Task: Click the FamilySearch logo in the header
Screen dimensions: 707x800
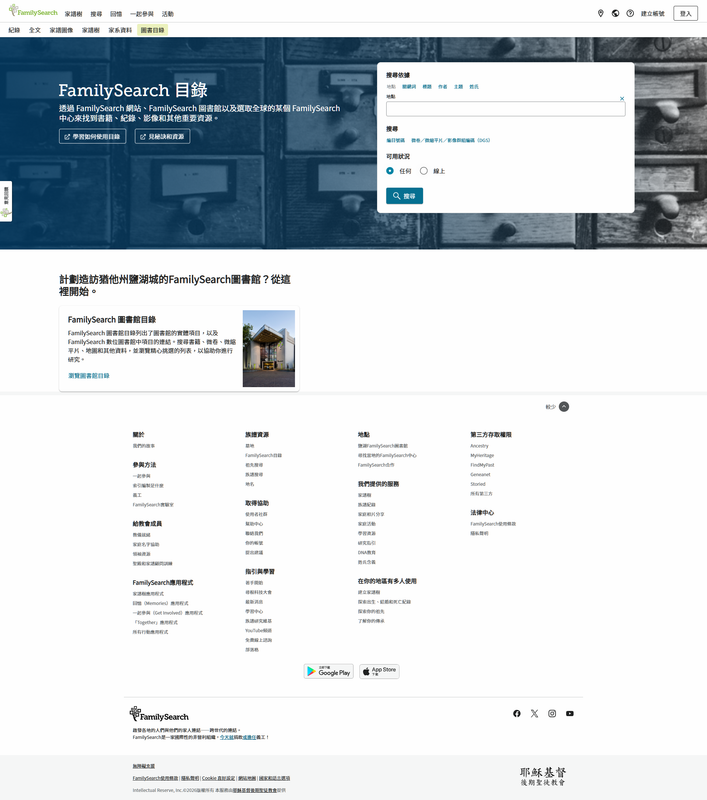Action: [33, 11]
